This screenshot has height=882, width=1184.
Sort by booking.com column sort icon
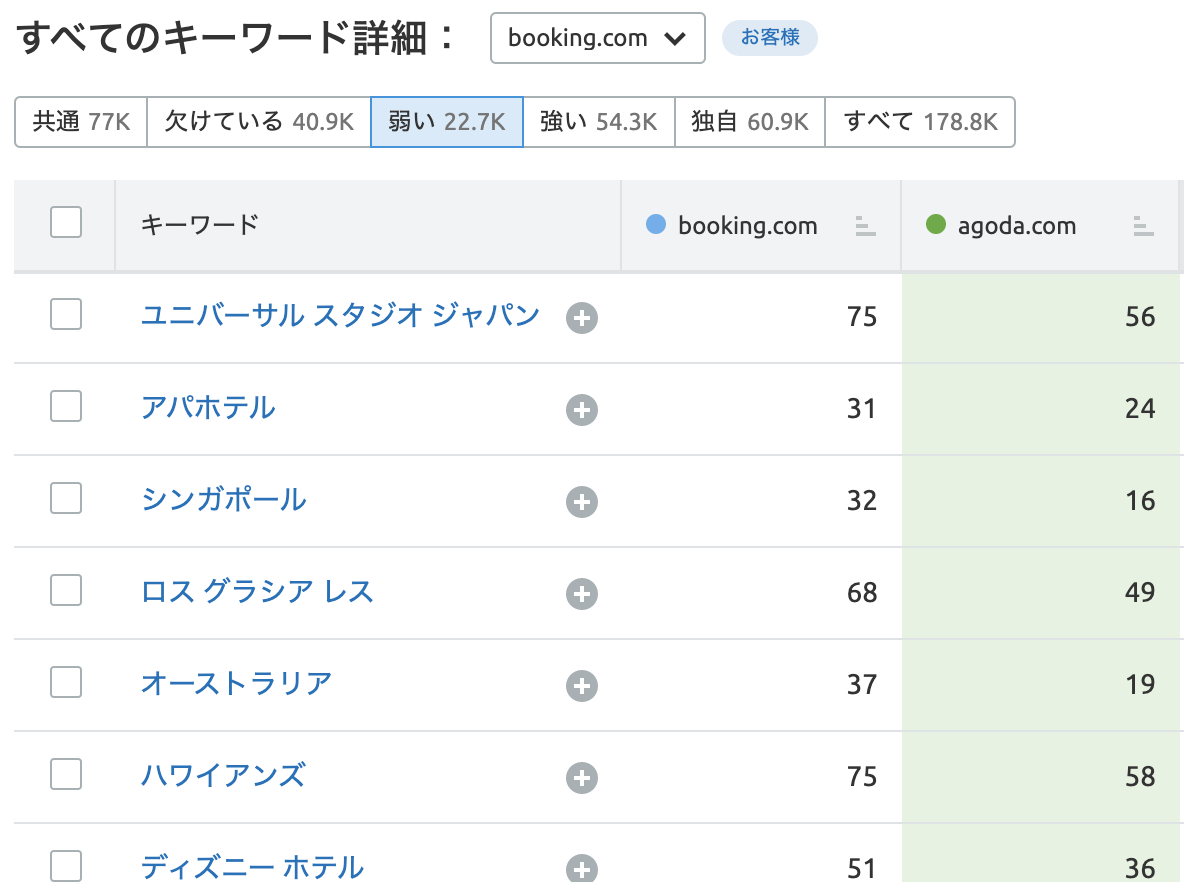point(865,226)
